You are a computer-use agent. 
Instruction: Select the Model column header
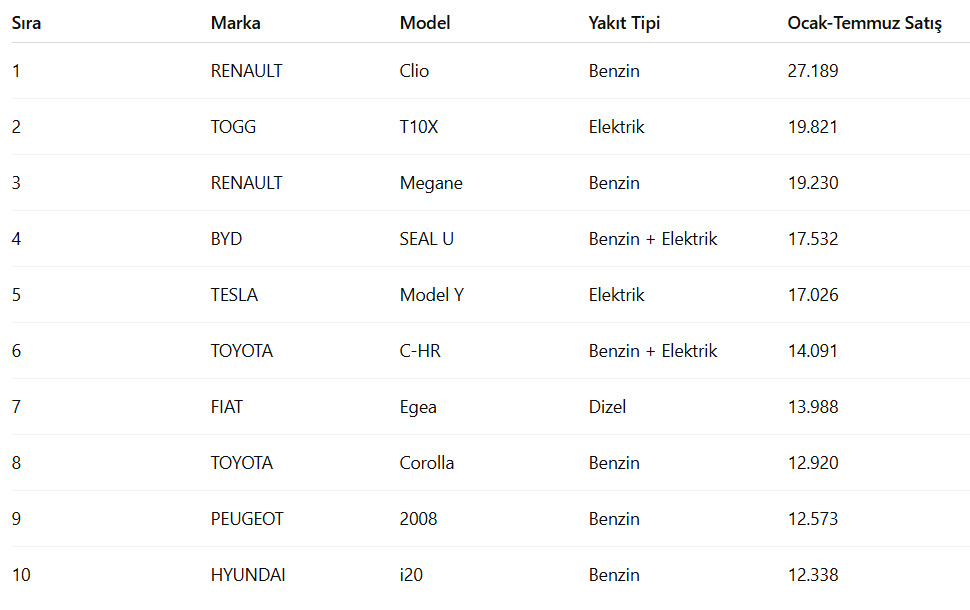425,23
